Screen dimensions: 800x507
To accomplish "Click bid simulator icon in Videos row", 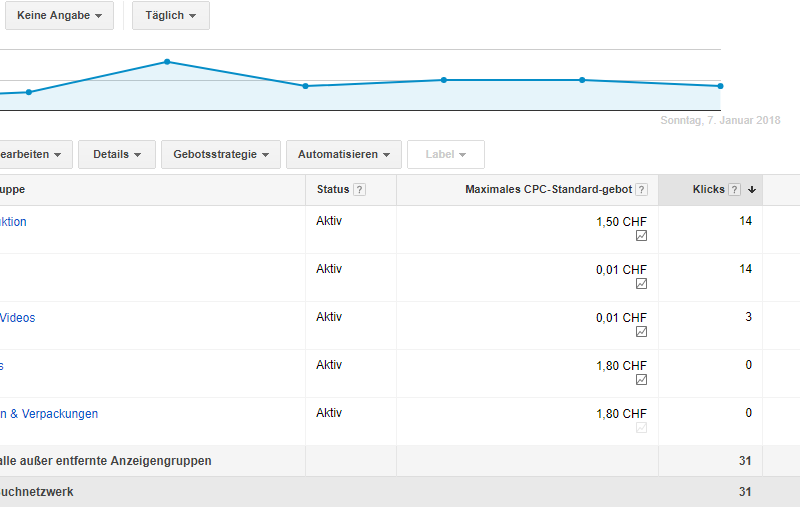I will pyautogui.click(x=641, y=332).
